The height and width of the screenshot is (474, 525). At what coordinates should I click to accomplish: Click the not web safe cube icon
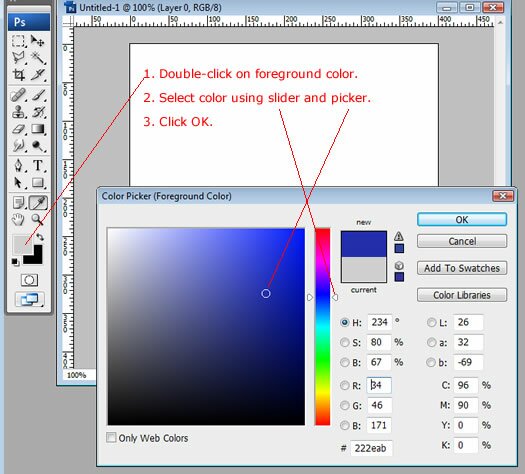point(399,266)
